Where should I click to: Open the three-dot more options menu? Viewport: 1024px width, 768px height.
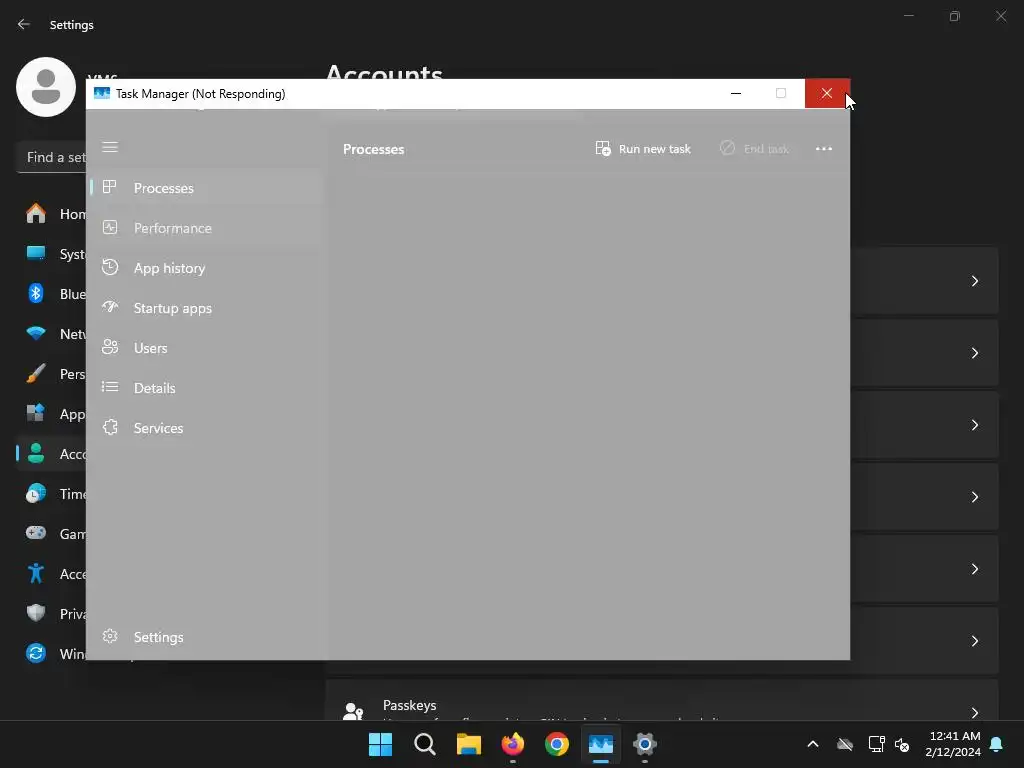tap(824, 149)
